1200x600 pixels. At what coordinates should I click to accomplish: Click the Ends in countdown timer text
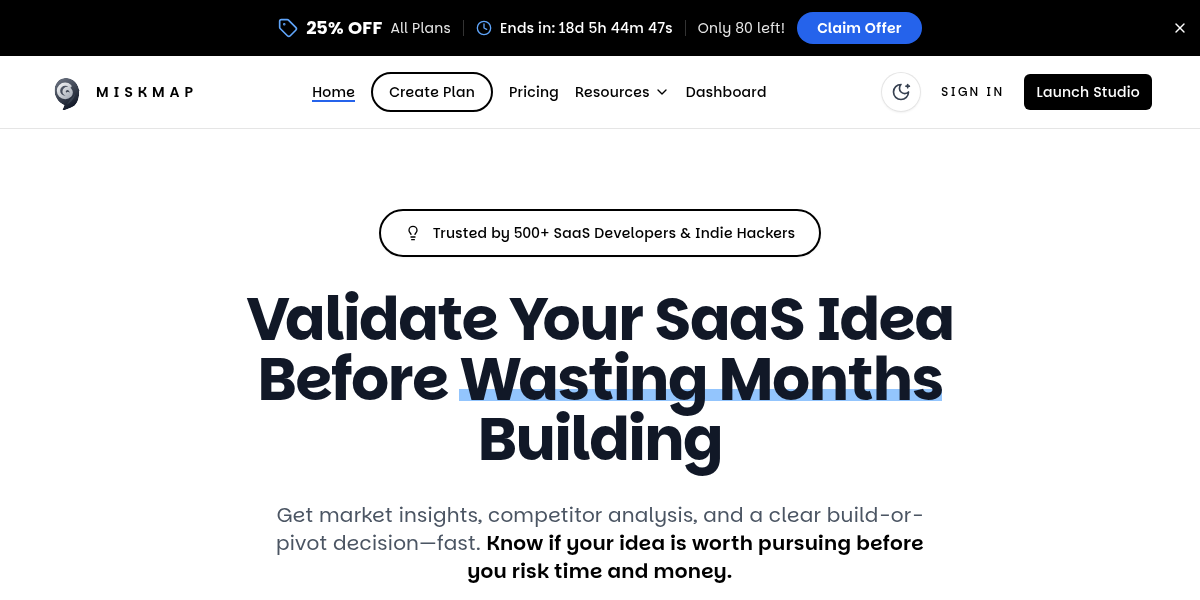point(586,28)
